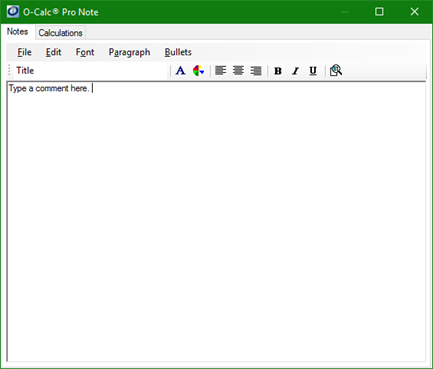Open the Font menu

85,52
